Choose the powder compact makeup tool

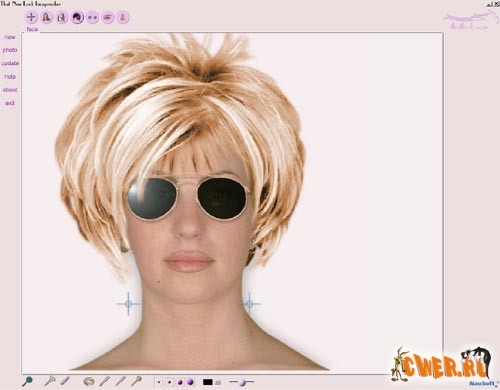pos(89,381)
